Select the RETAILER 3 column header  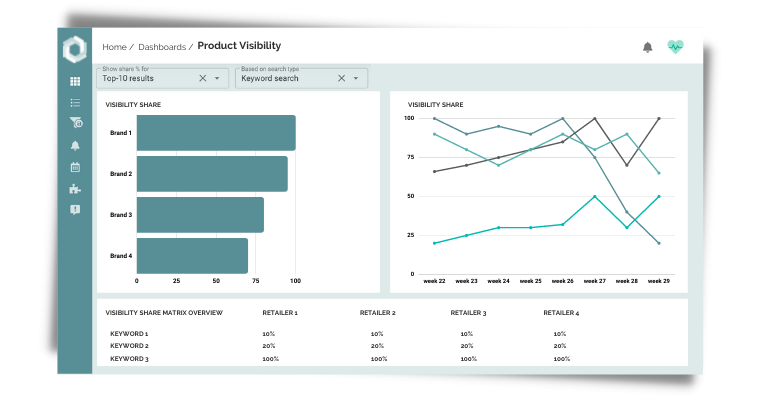(x=468, y=313)
